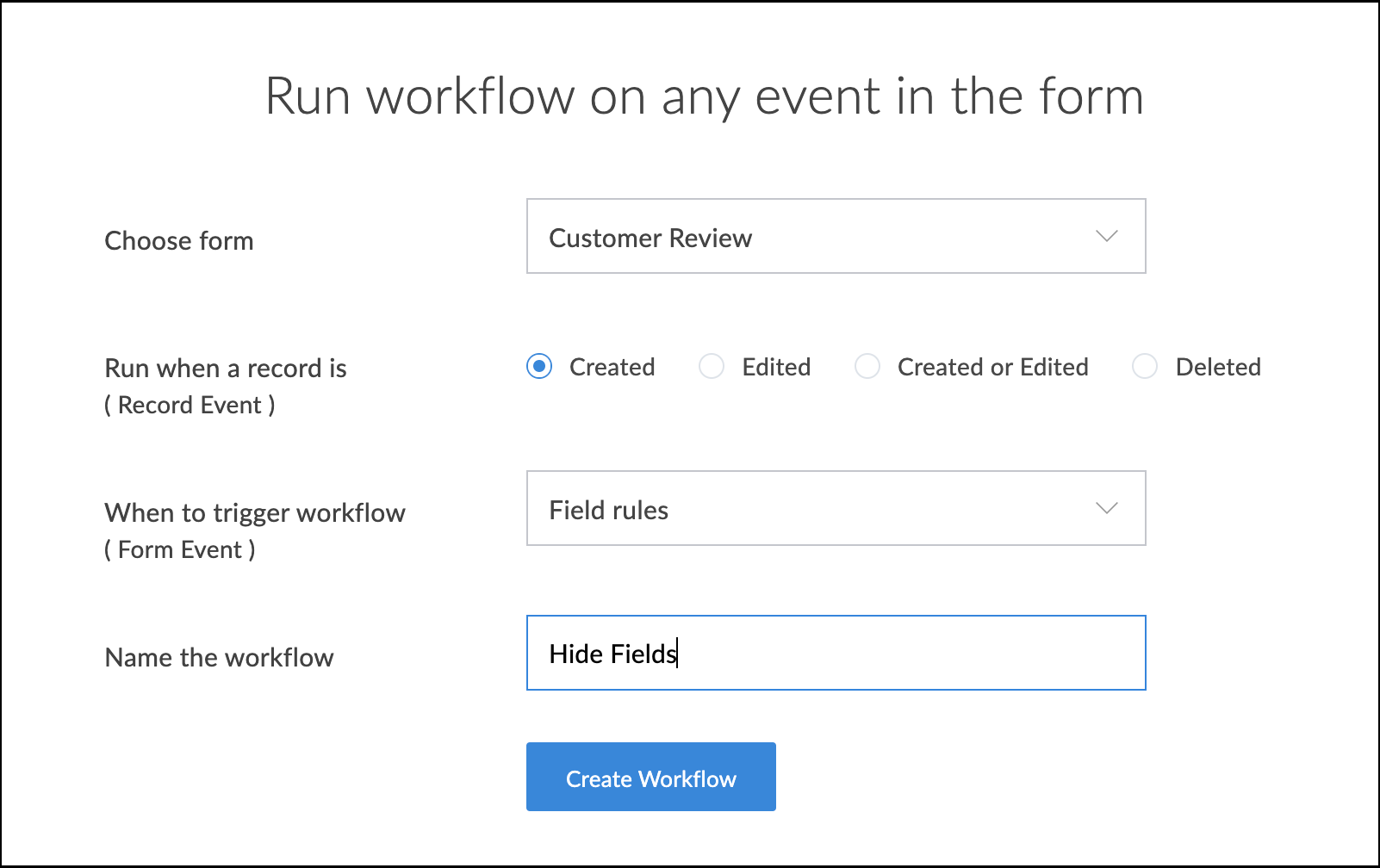Click the 'Deleted' option label text
The image size is (1380, 868).
click(1217, 368)
